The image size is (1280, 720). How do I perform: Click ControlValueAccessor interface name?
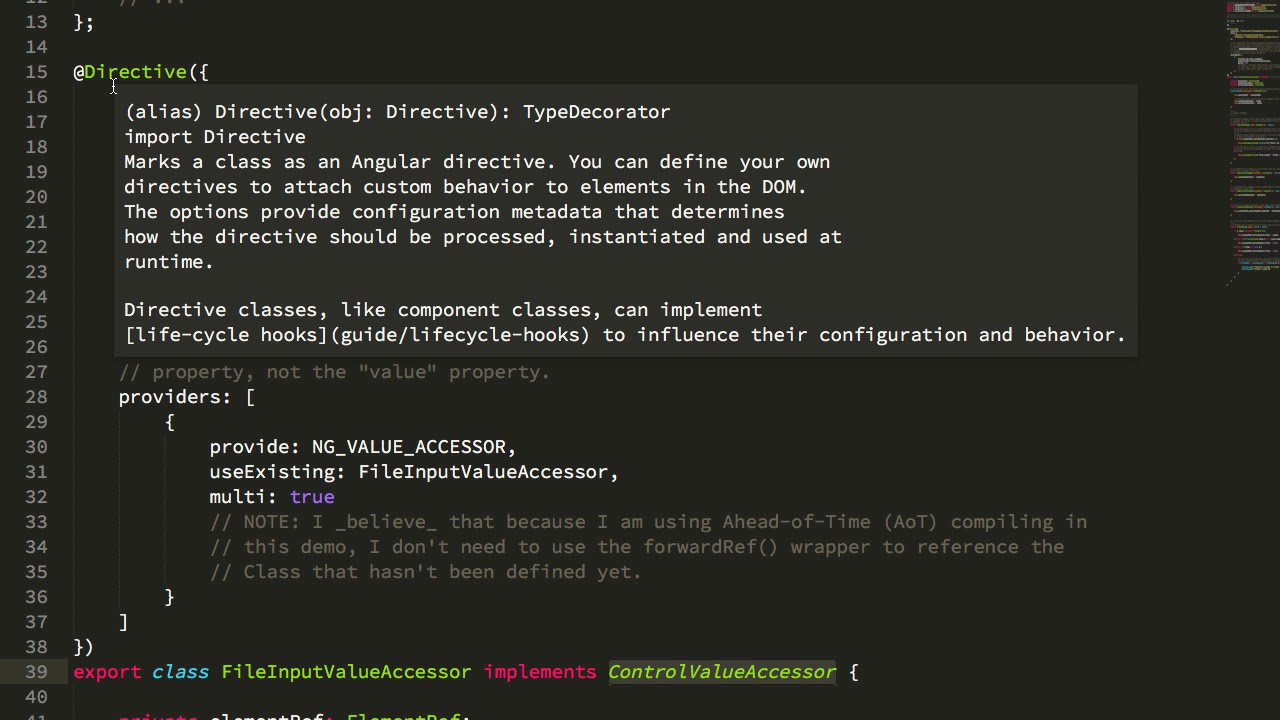pos(721,672)
